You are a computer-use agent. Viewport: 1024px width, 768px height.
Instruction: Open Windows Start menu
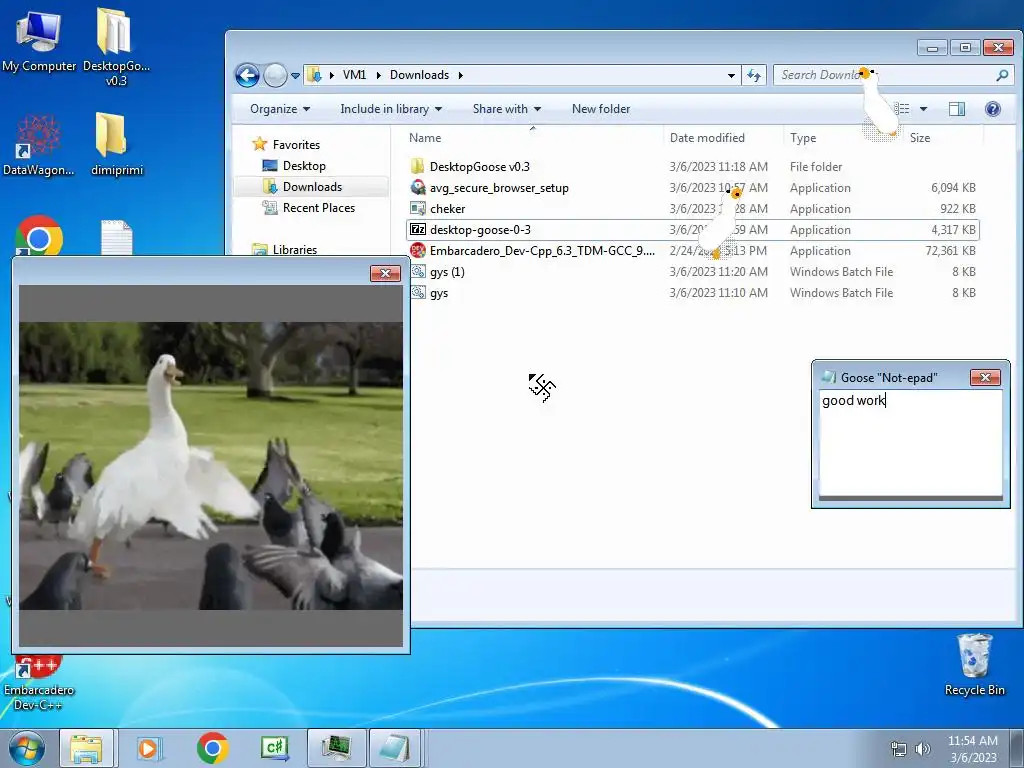point(27,748)
